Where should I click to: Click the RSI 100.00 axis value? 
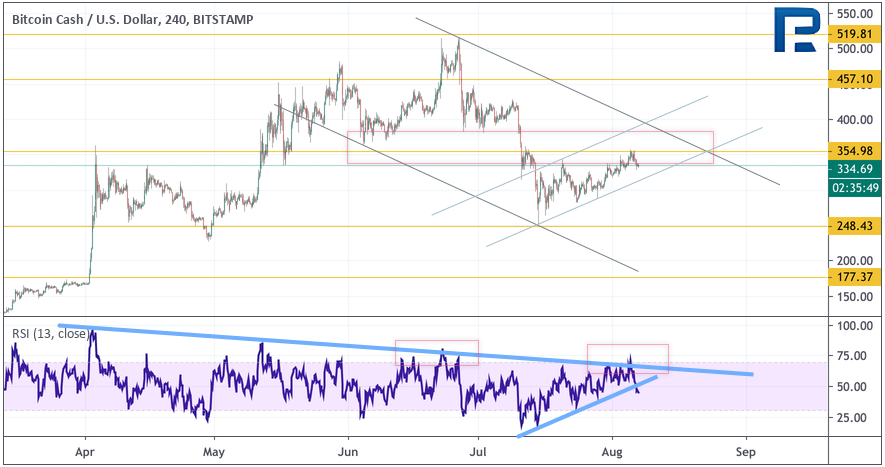[x=855, y=325]
